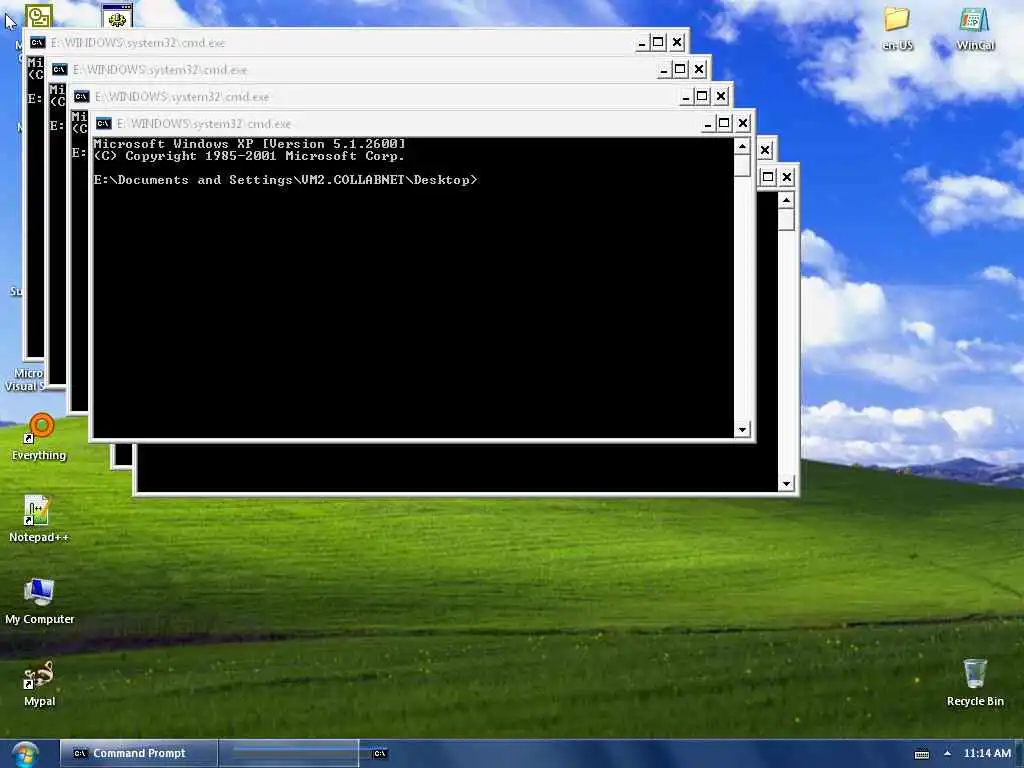Image resolution: width=1024 pixels, height=768 pixels.
Task: Minimize the frontmost cmd.exe window
Action: [x=707, y=123]
